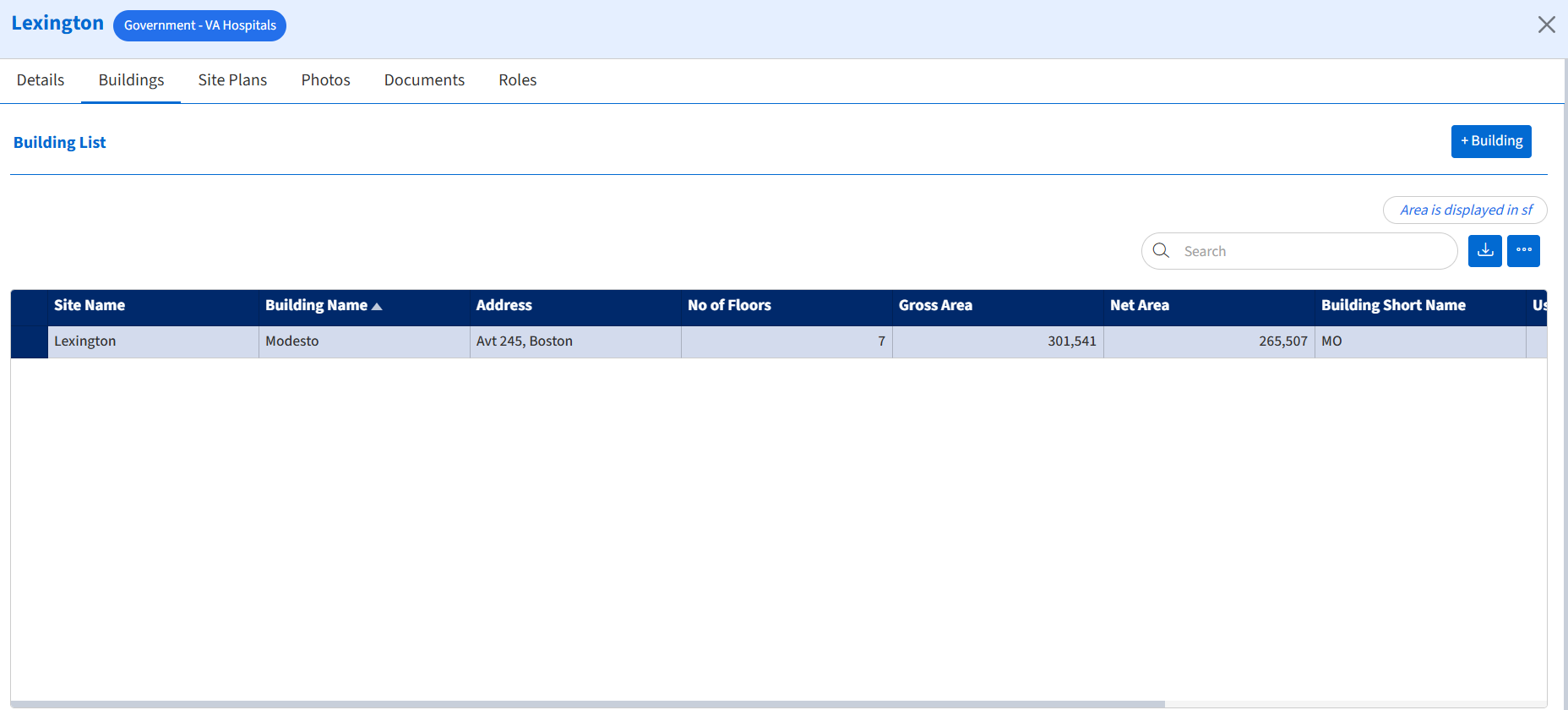Open the Roles tab
Viewport: 1568px width, 710px height.
click(x=517, y=80)
